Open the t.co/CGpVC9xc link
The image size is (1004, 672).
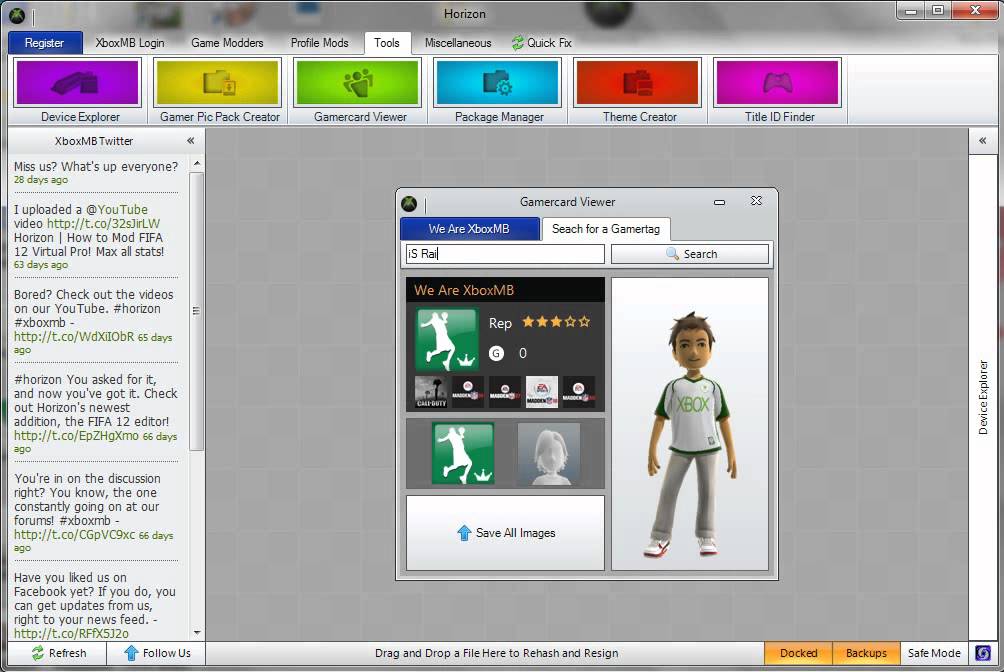74,534
